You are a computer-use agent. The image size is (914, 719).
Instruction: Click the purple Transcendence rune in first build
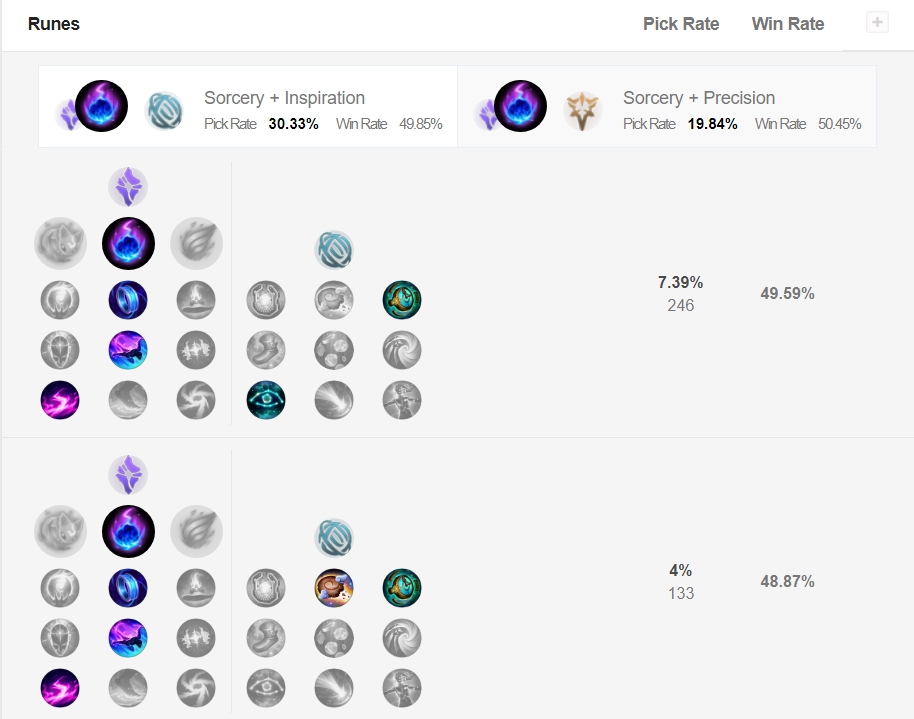pyautogui.click(x=128, y=350)
